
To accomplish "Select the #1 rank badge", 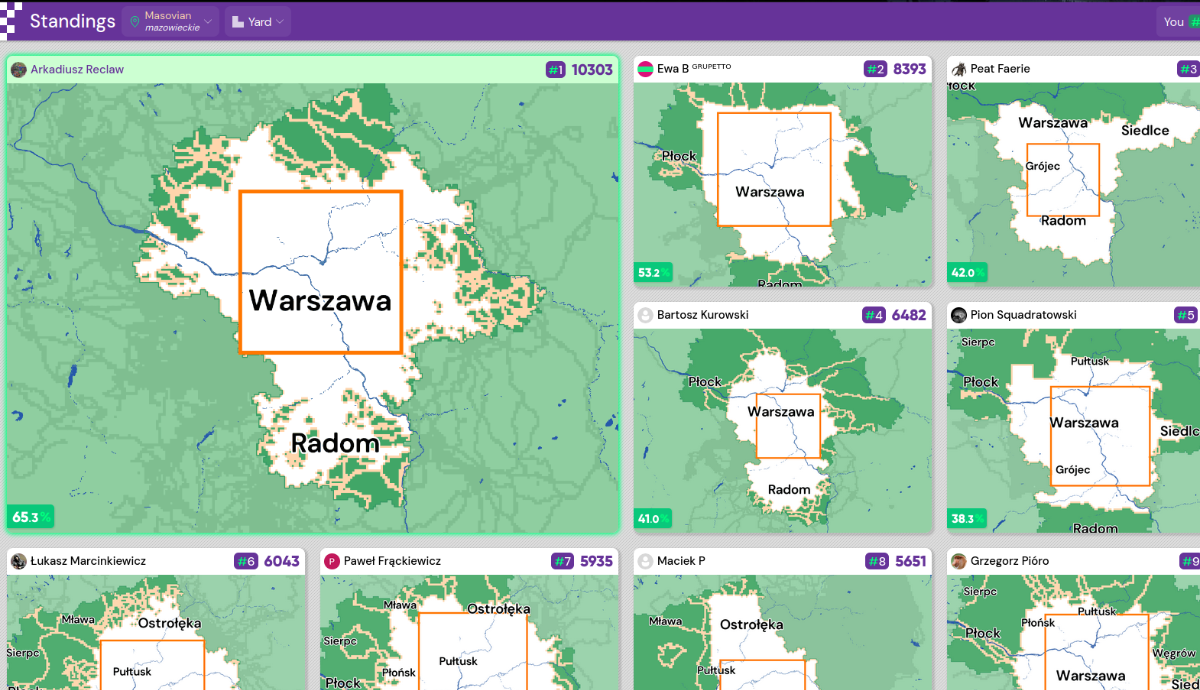I will coord(555,70).
